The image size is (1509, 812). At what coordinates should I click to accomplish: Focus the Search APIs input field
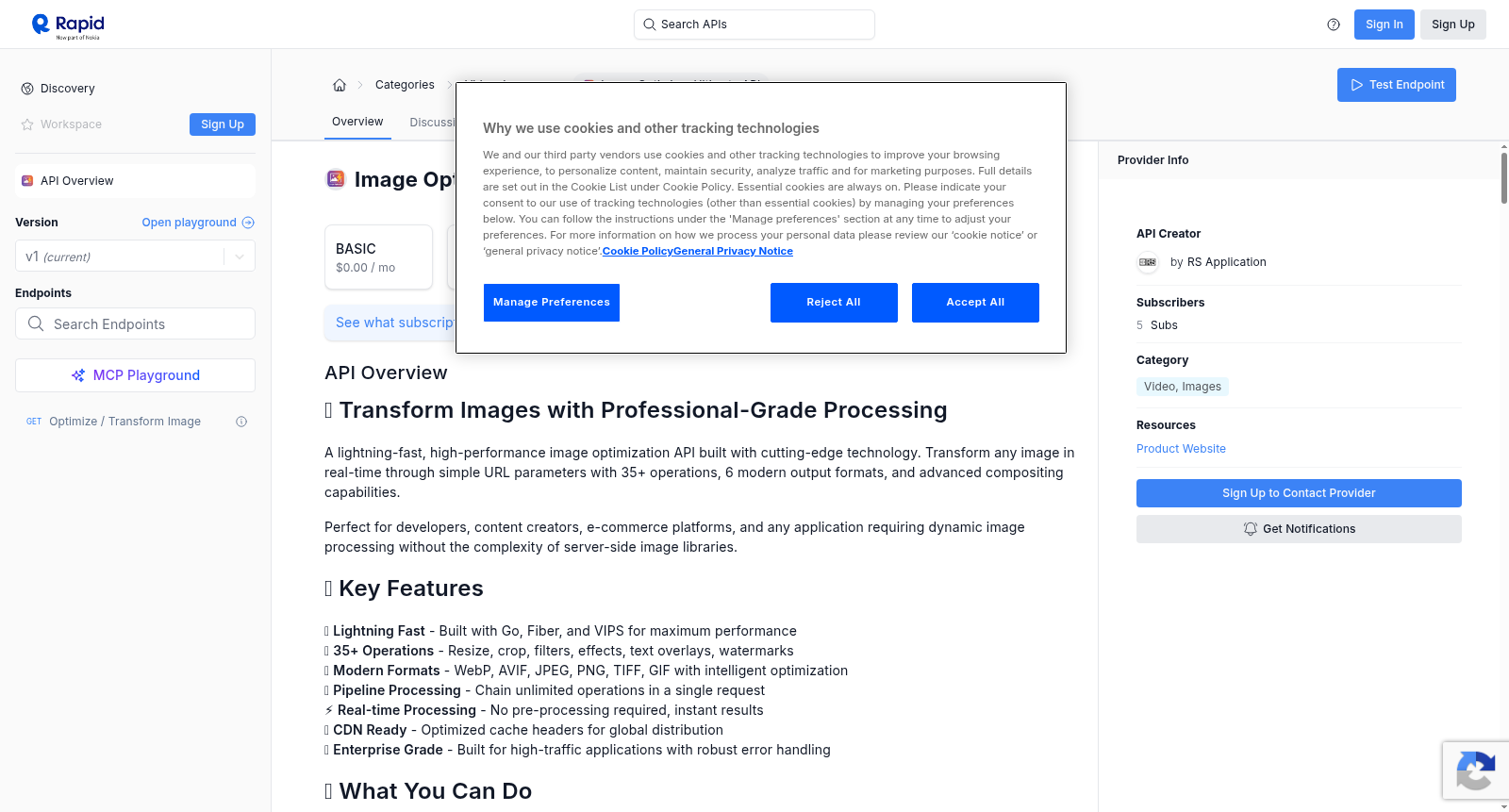(x=754, y=25)
